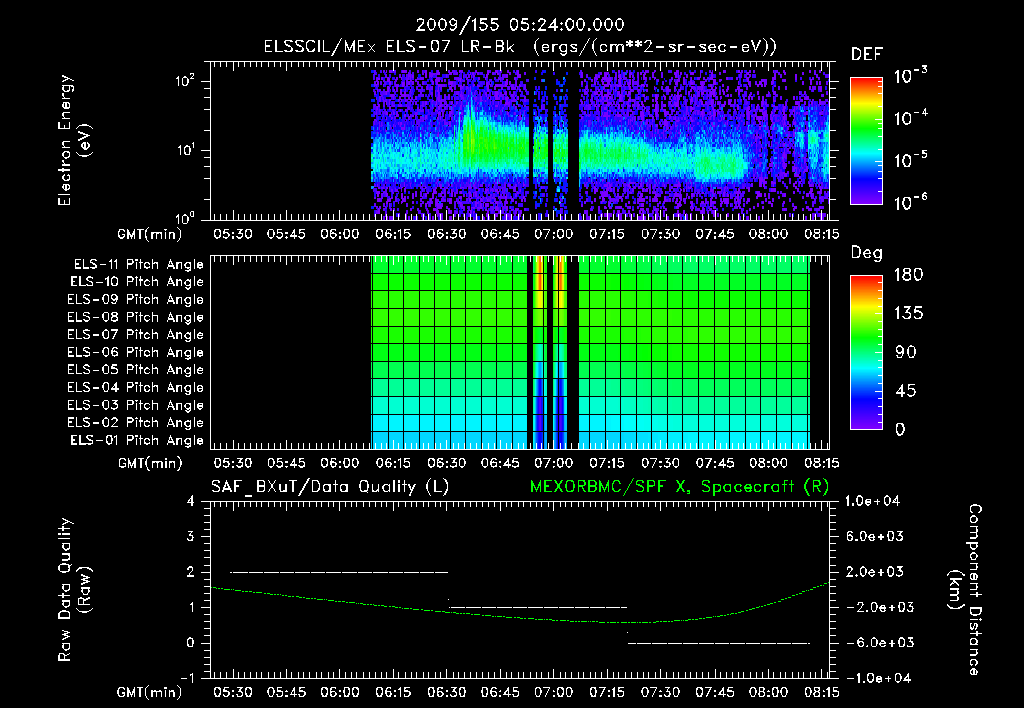This screenshot has width=1024, height=708.
Task: Click the DEF color scale bar
Action: click(x=866, y=141)
